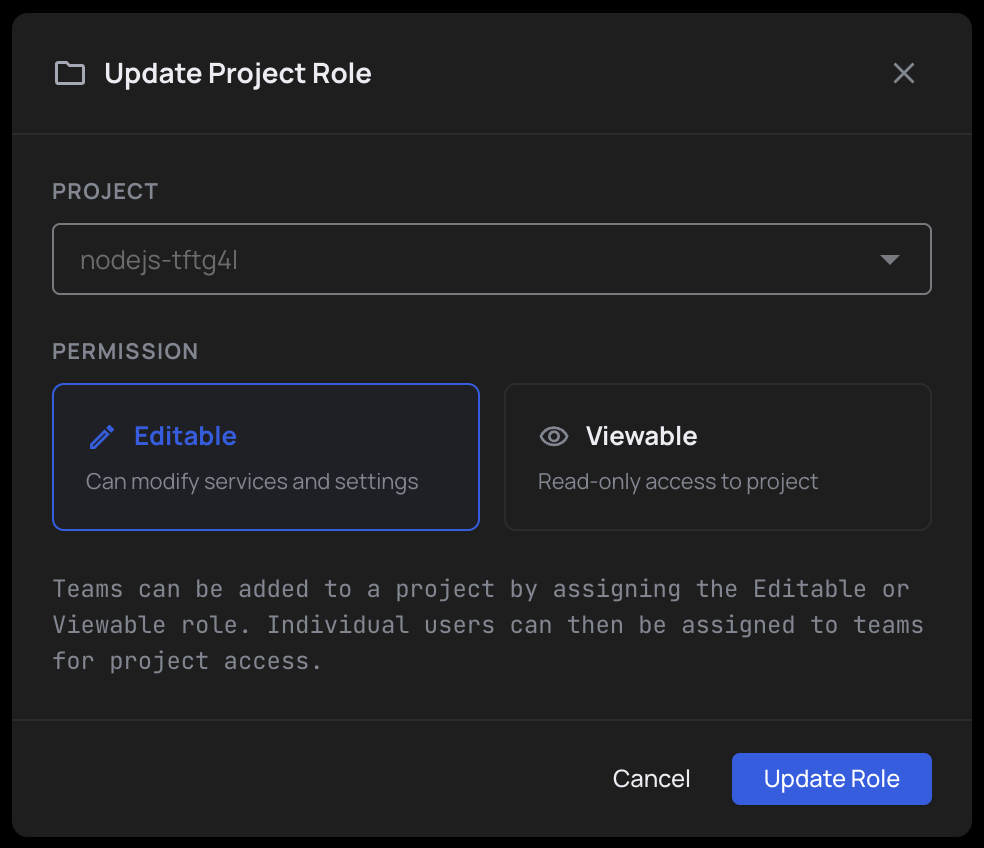Select the Viewable permission card
The height and width of the screenshot is (848, 984).
point(718,457)
